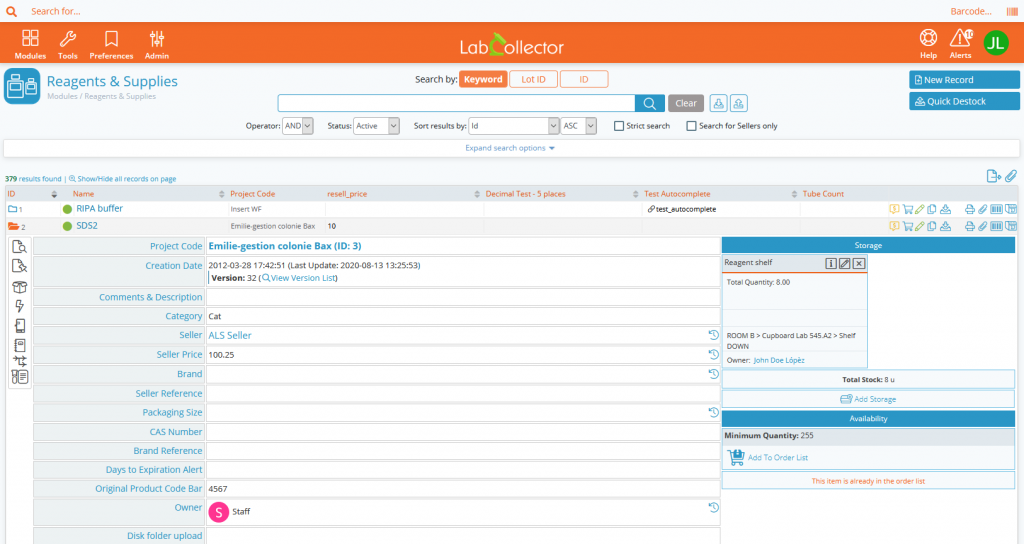Open the JL user avatar menu
This screenshot has width=1024, height=544.
(996, 43)
